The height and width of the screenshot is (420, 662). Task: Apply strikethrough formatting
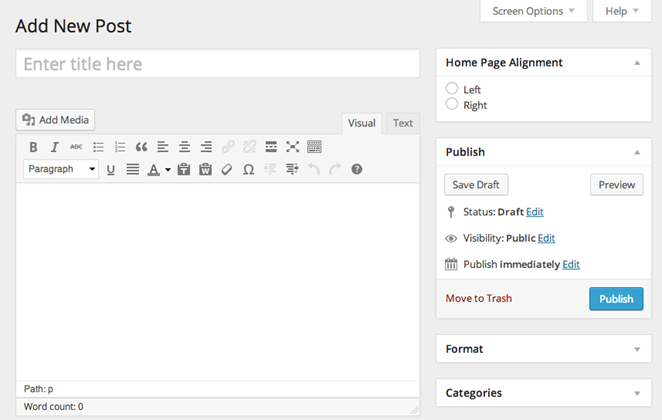pyautogui.click(x=76, y=147)
